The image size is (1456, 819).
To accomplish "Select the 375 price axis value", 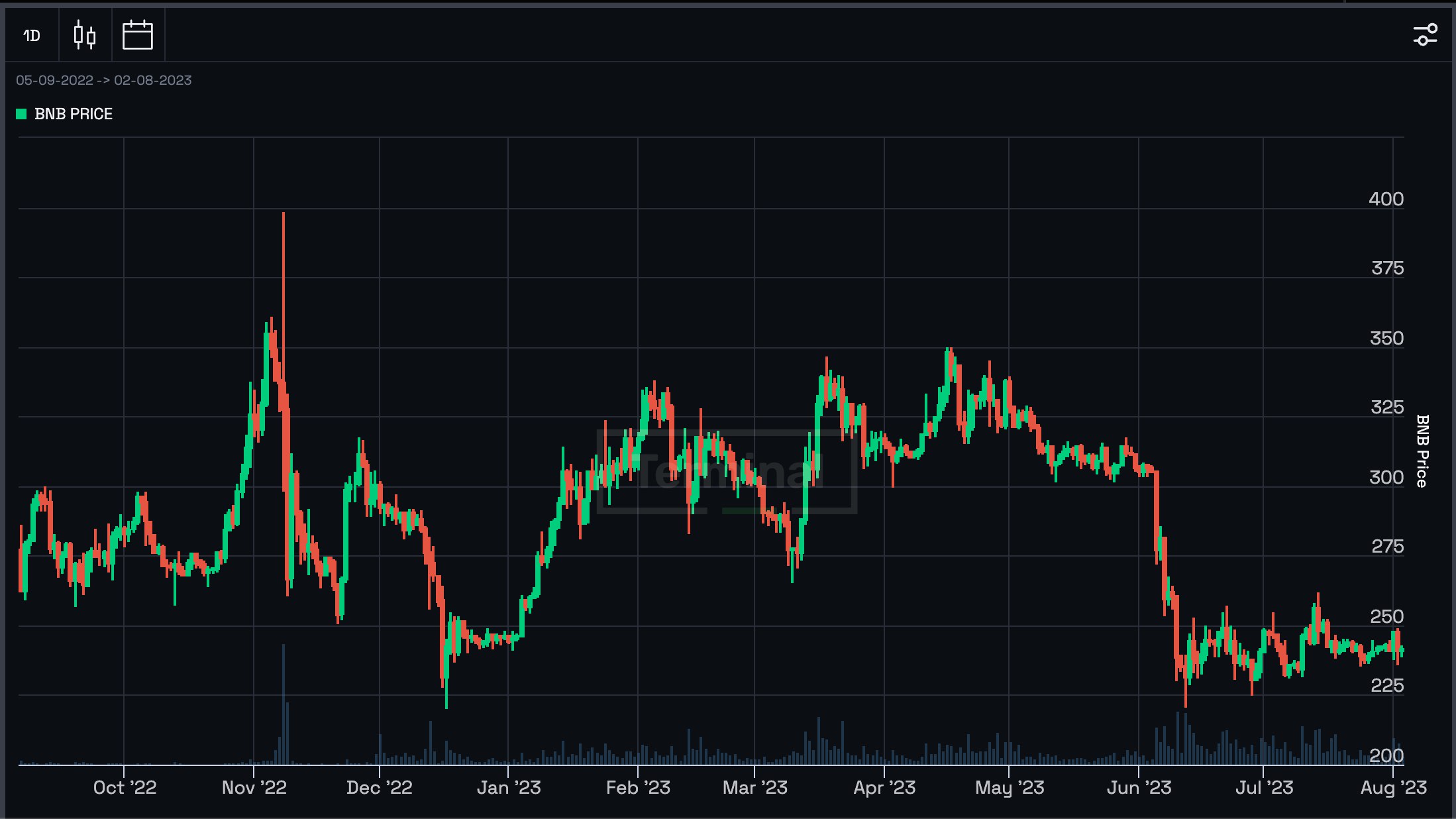I will [1387, 268].
